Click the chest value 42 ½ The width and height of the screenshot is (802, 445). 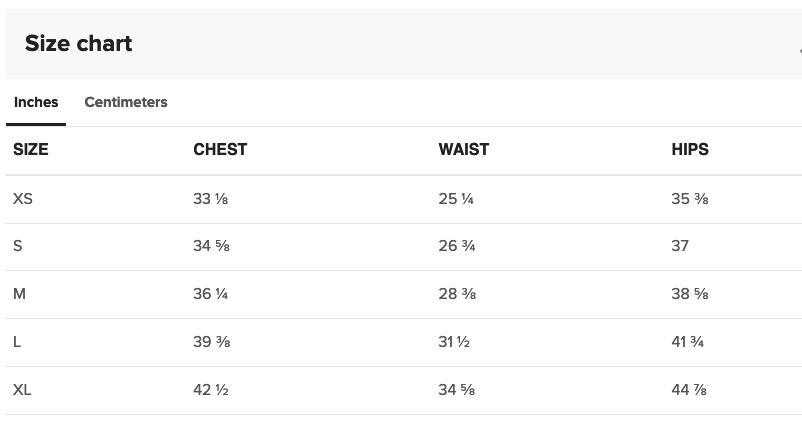pyautogui.click(x=210, y=390)
